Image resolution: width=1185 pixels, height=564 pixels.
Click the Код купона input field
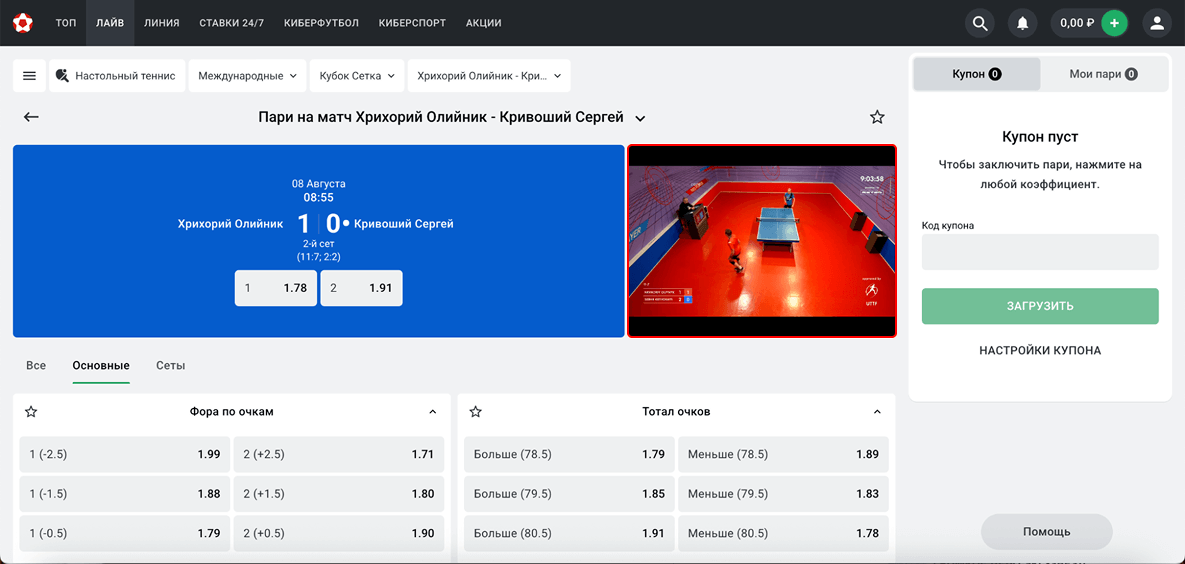point(1040,252)
